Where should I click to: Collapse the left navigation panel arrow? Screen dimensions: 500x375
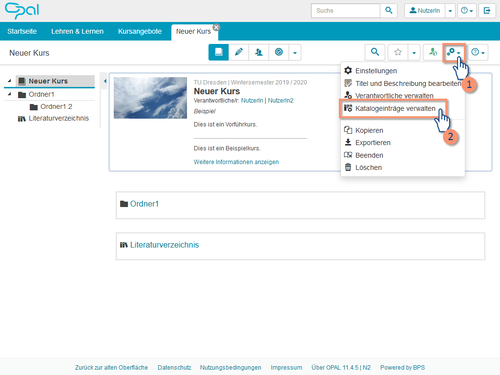[105, 81]
